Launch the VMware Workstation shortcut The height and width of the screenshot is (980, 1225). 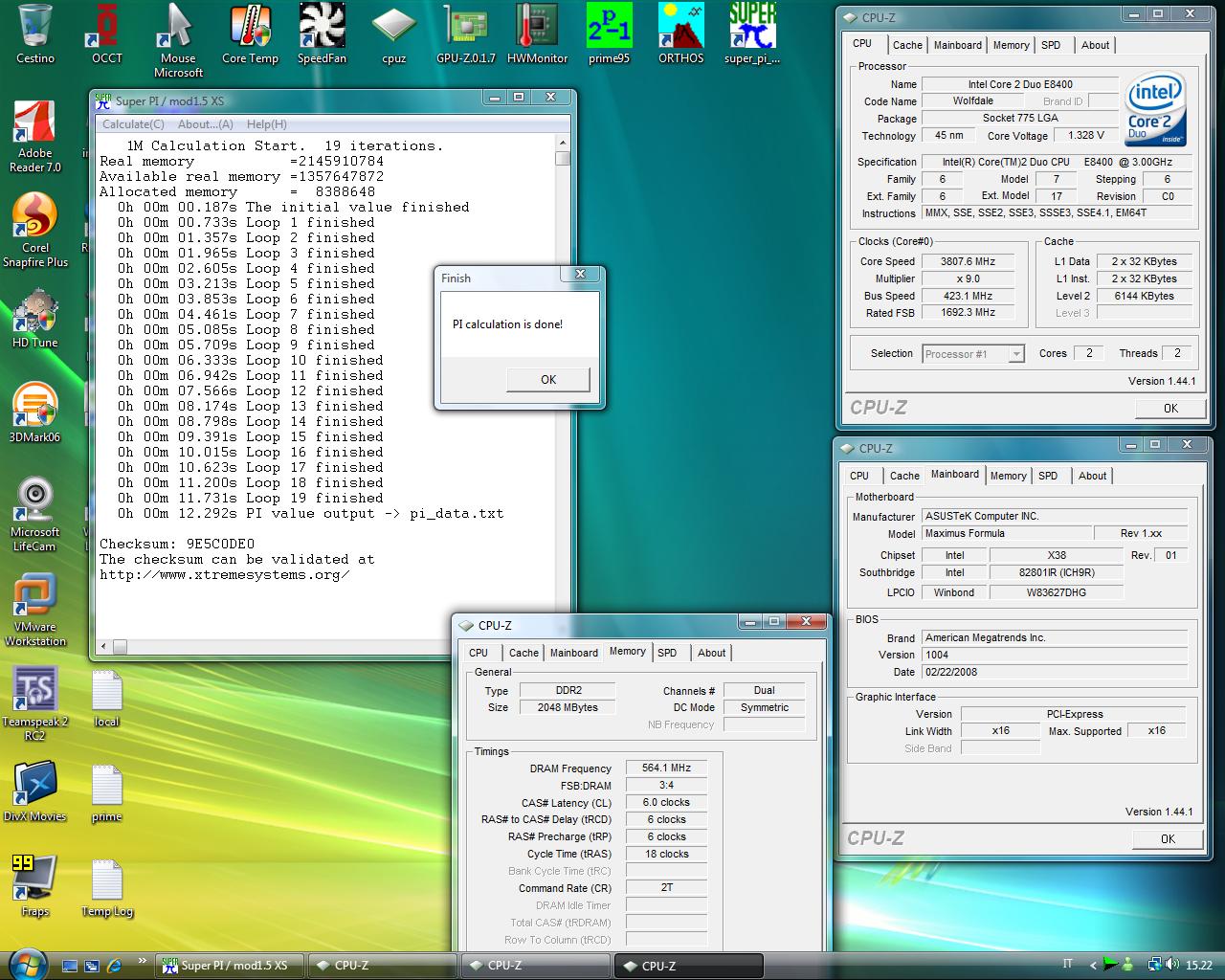[35, 609]
